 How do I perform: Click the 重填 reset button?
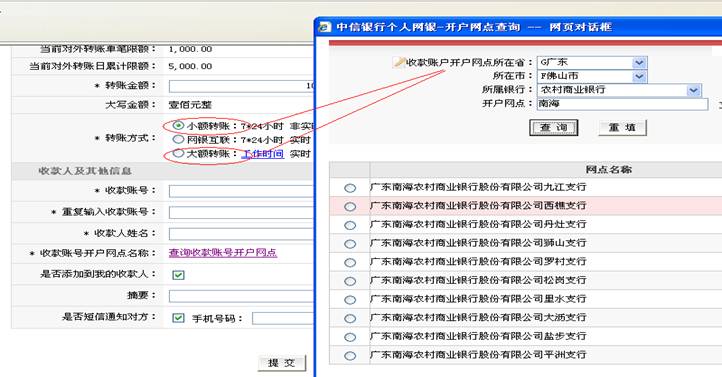point(623,128)
